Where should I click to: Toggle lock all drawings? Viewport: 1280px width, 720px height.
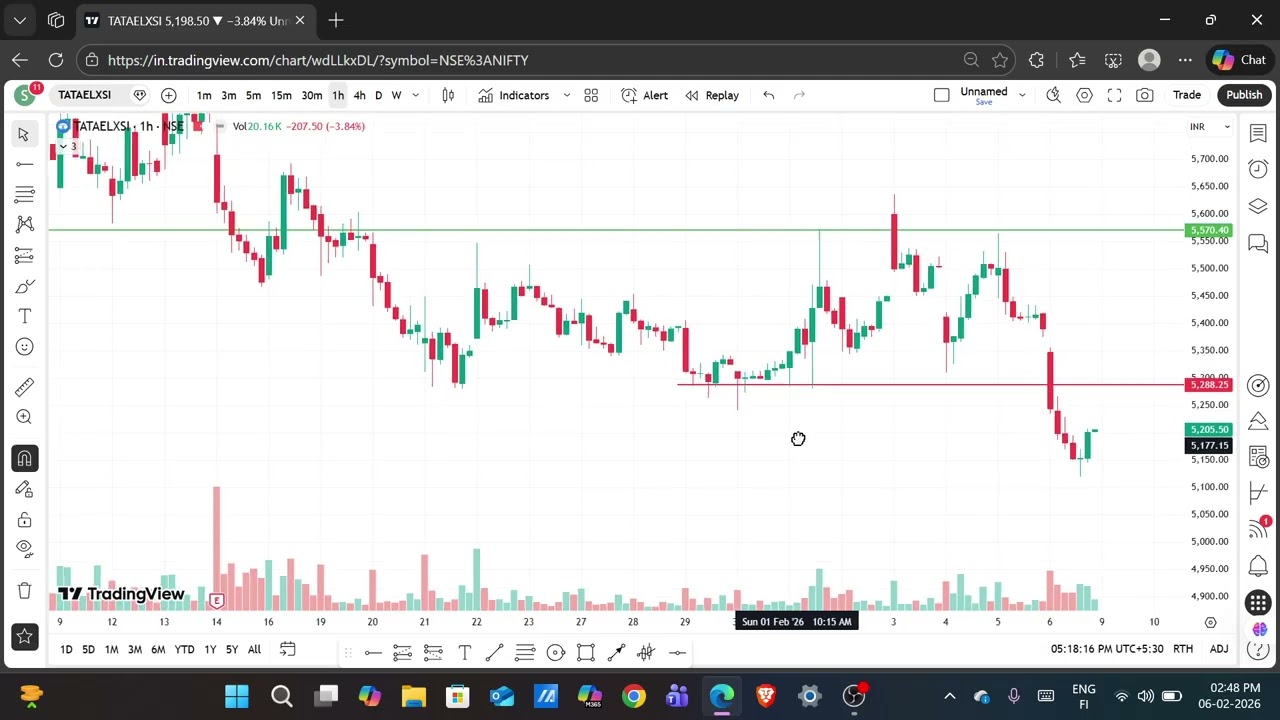pyautogui.click(x=24, y=520)
